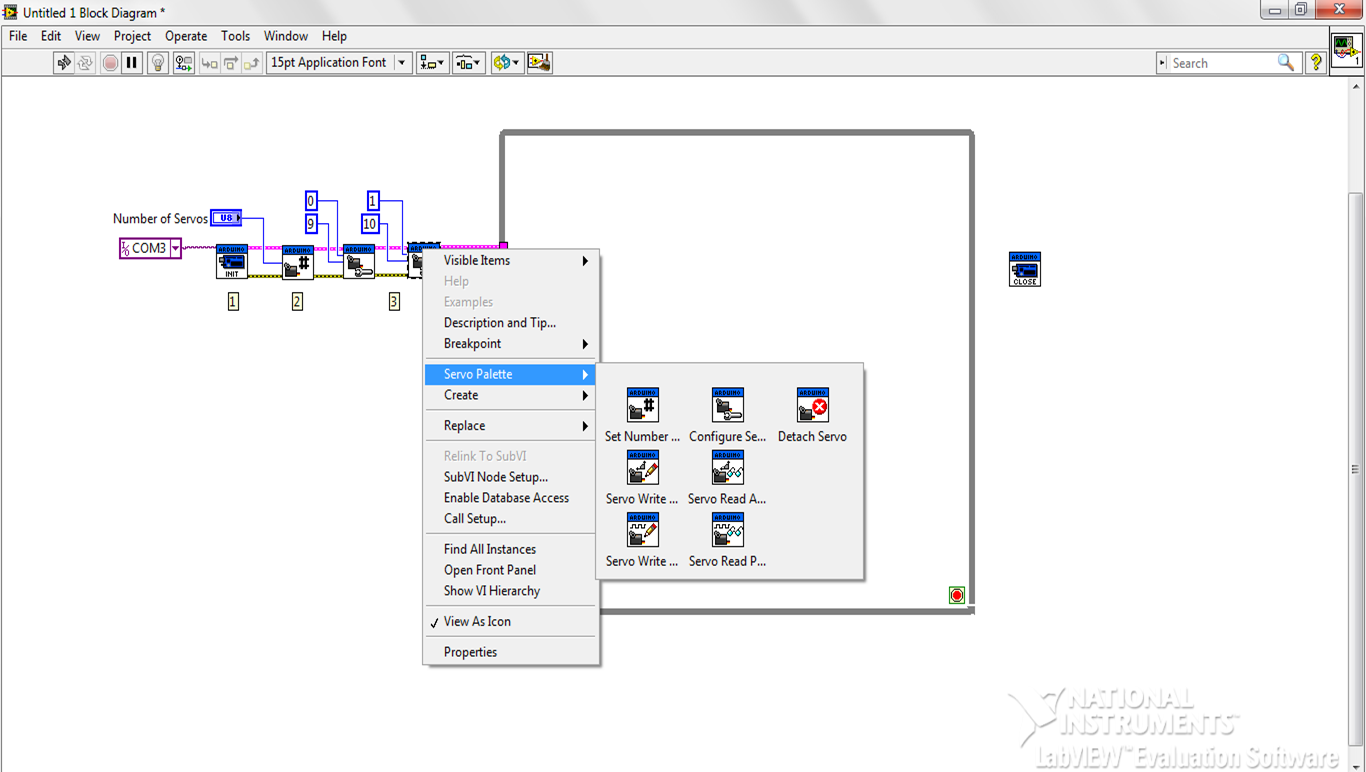Click the Arduino INIT node on the diagram
The image size is (1366, 772).
(232, 262)
